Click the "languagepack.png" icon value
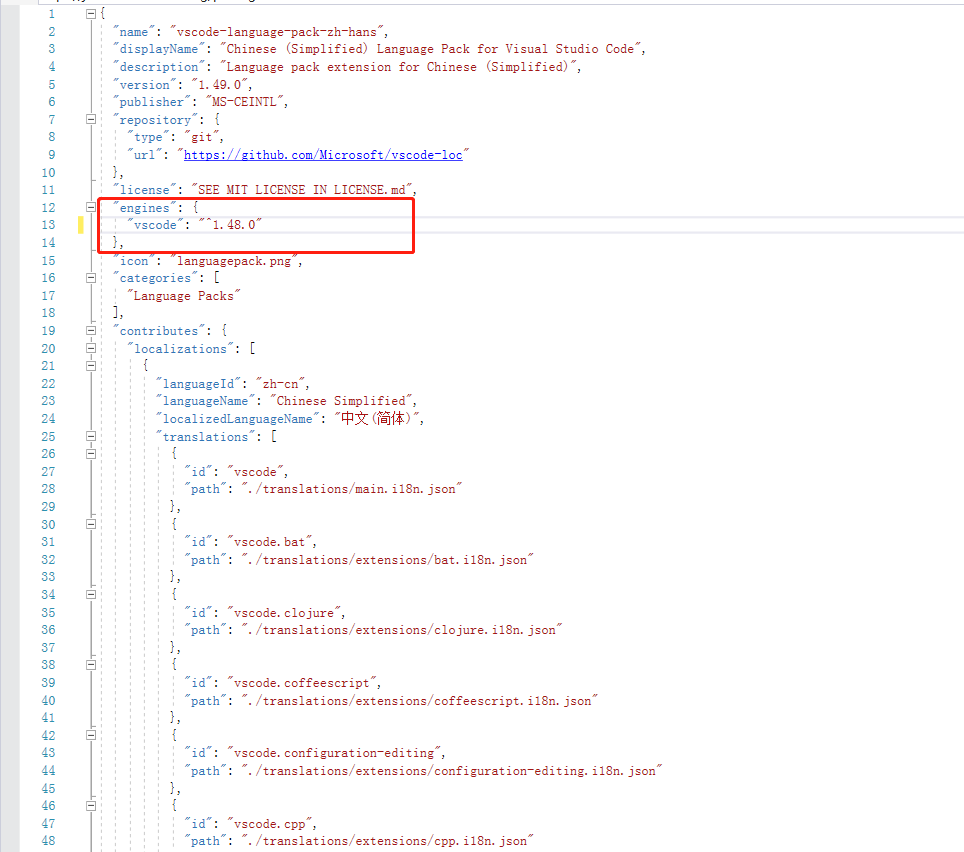964x852 pixels. point(234,261)
